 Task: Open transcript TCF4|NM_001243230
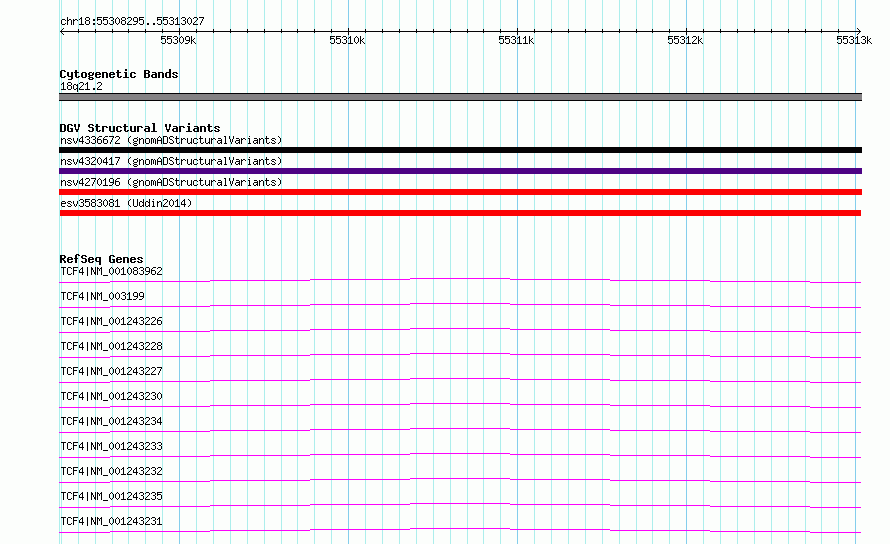click(111, 396)
